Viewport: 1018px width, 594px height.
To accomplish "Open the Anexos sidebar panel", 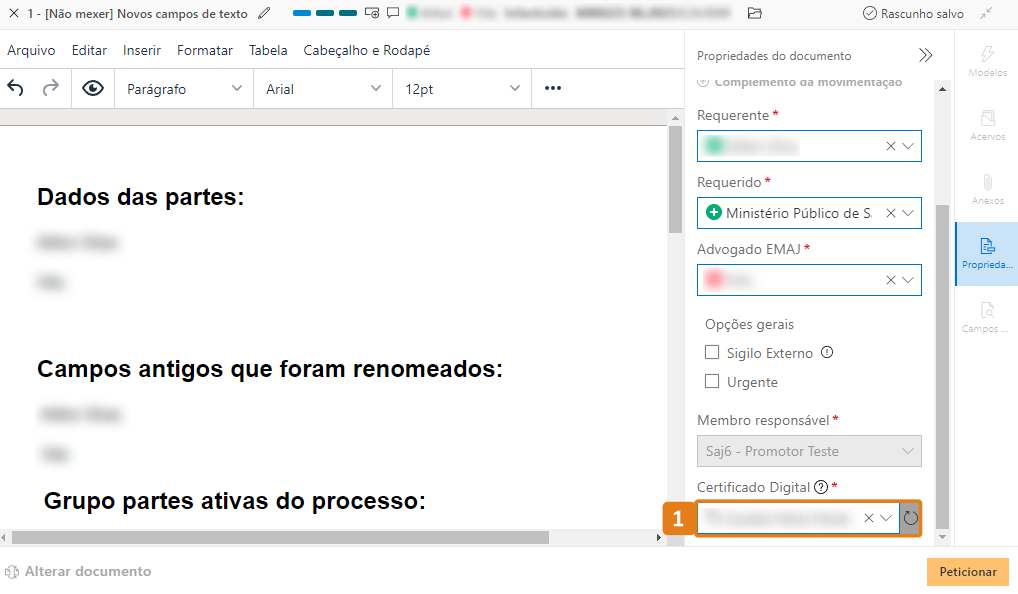I will pyautogui.click(x=987, y=189).
